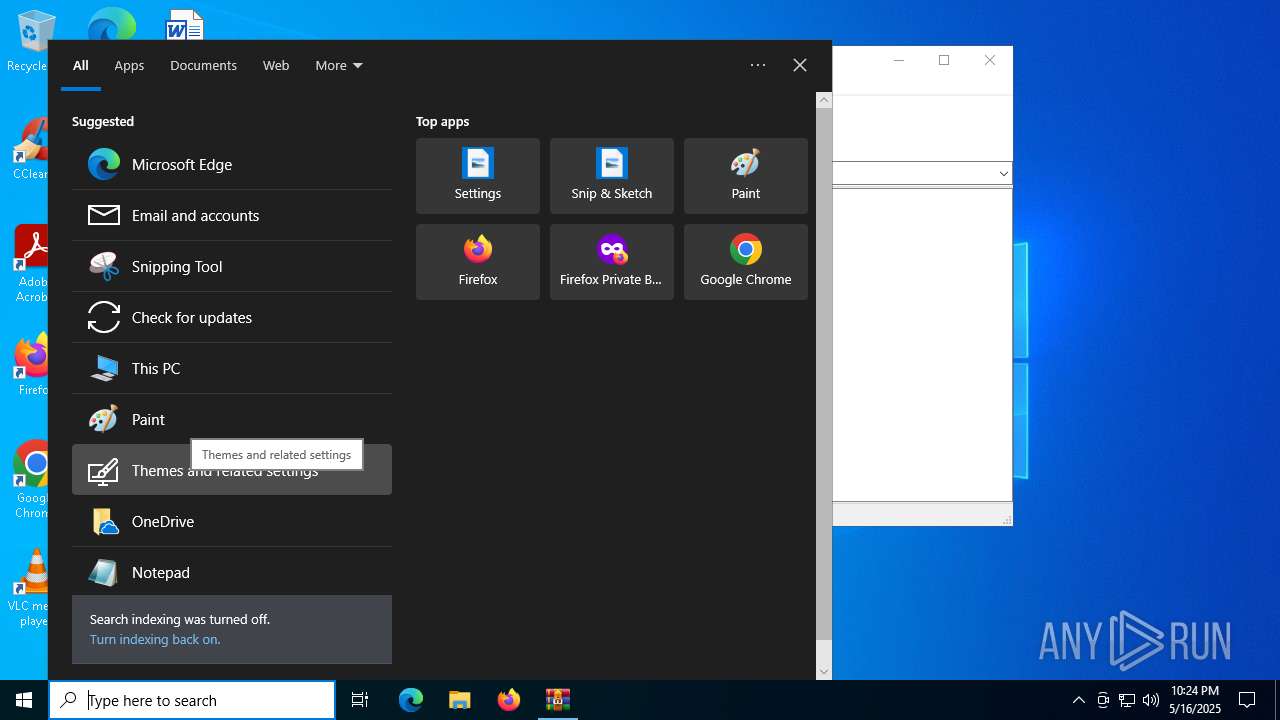Launch Google Chrome from Top apps
This screenshot has width=1280, height=720.
tap(746, 262)
